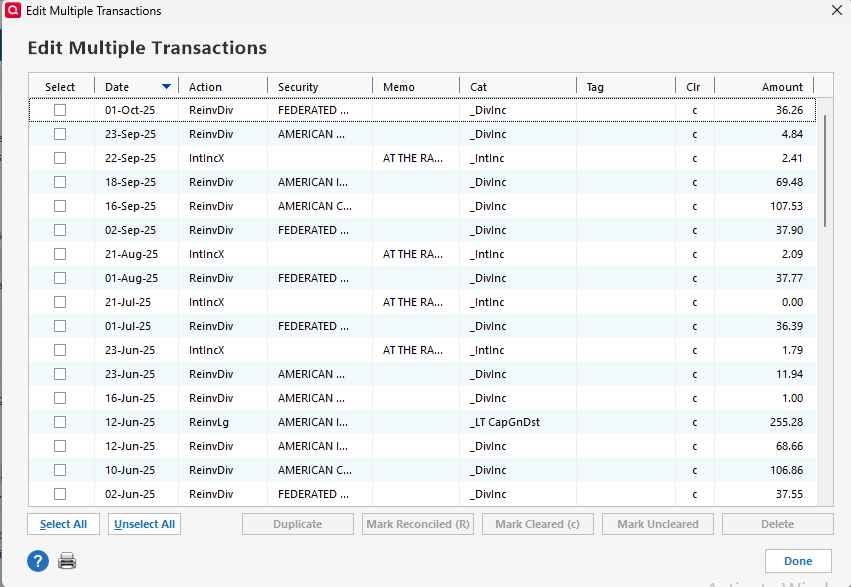Image resolution: width=851 pixels, height=587 pixels.
Task: Click the 69.48 amount cell
Action: pos(789,182)
